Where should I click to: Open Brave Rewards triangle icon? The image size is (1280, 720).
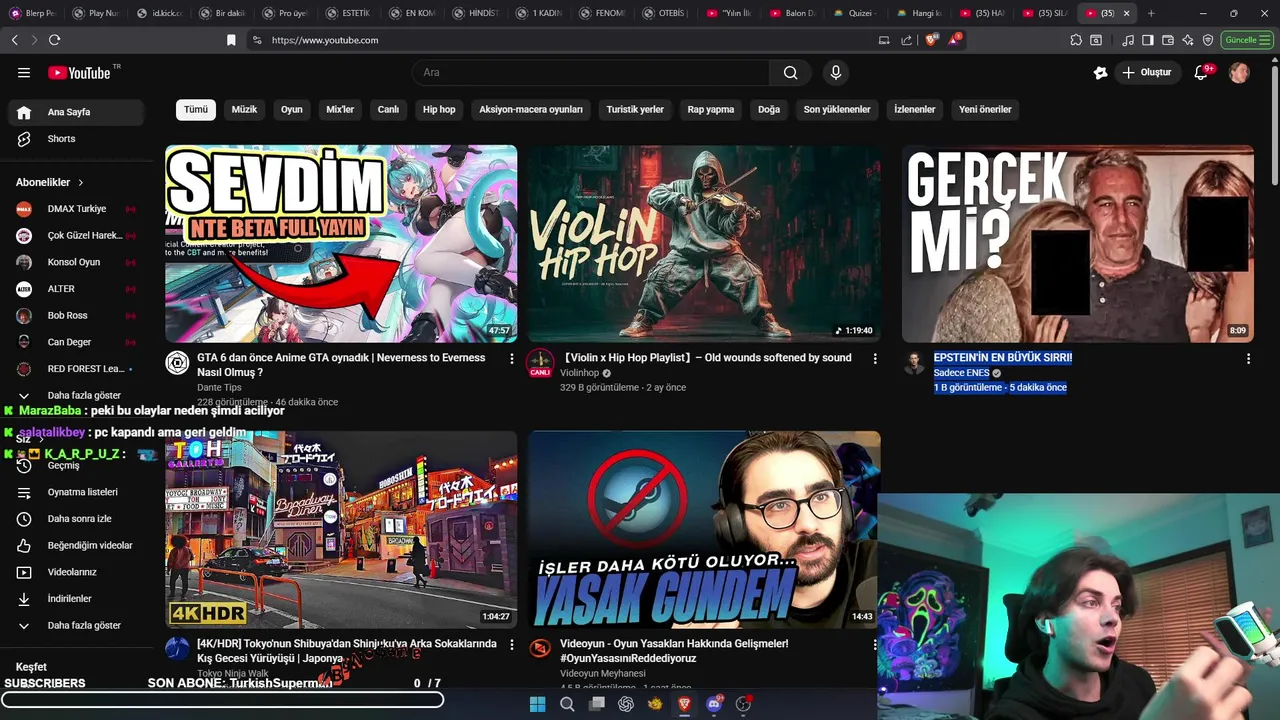[x=955, y=40]
